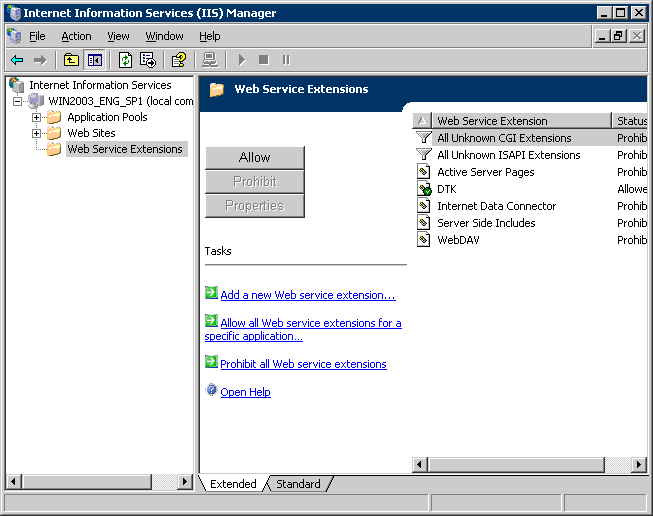The height and width of the screenshot is (516, 653).
Task: Collapse the WIN2003_ENG_SP1 server node
Action: [17, 101]
